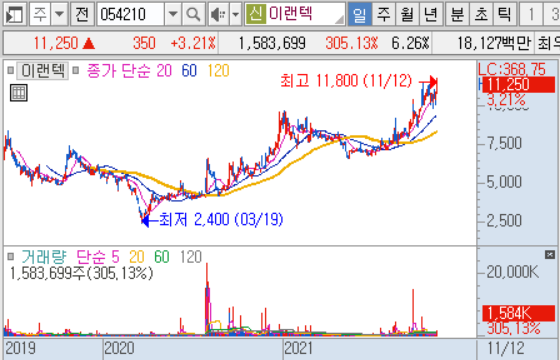Click the red 11,250 price axis tag

pos(519,85)
